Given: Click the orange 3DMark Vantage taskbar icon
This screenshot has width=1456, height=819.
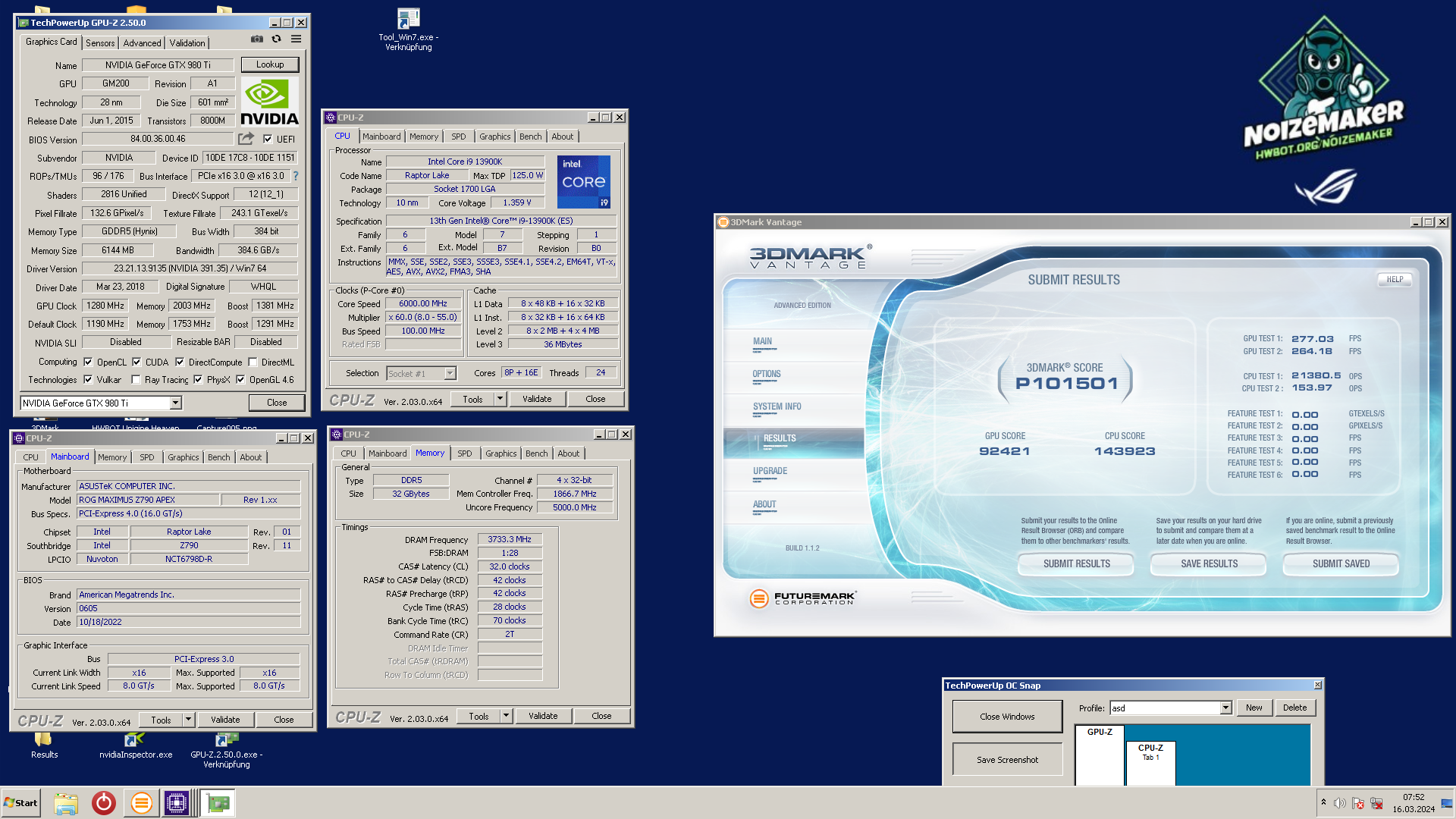Looking at the screenshot, I should [x=141, y=803].
